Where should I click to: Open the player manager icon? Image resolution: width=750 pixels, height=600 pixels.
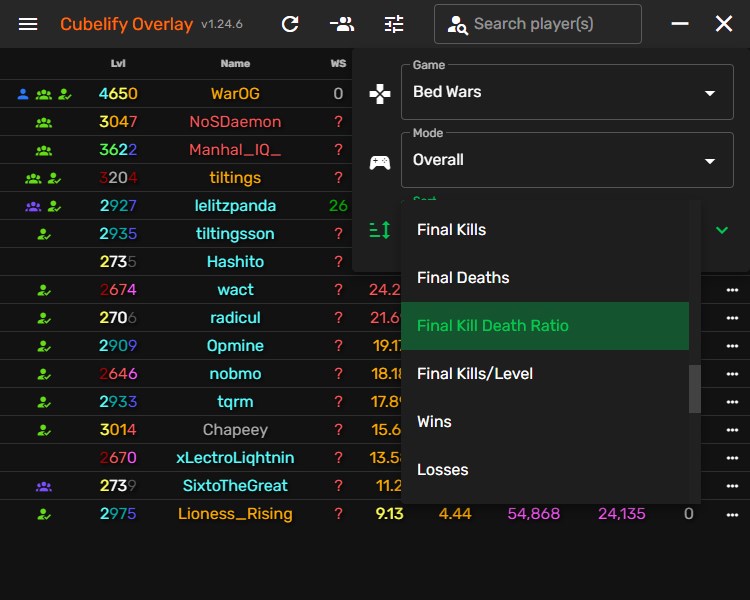coord(342,24)
